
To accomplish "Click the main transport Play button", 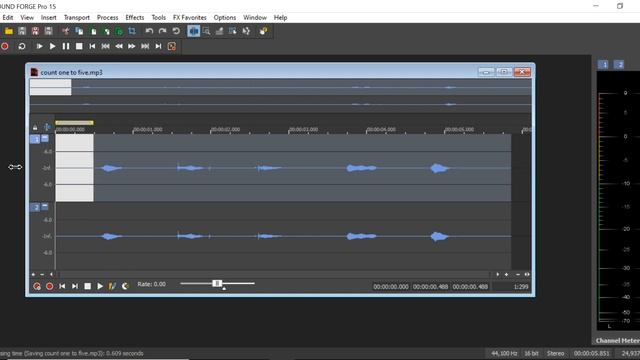I will (x=52, y=47).
